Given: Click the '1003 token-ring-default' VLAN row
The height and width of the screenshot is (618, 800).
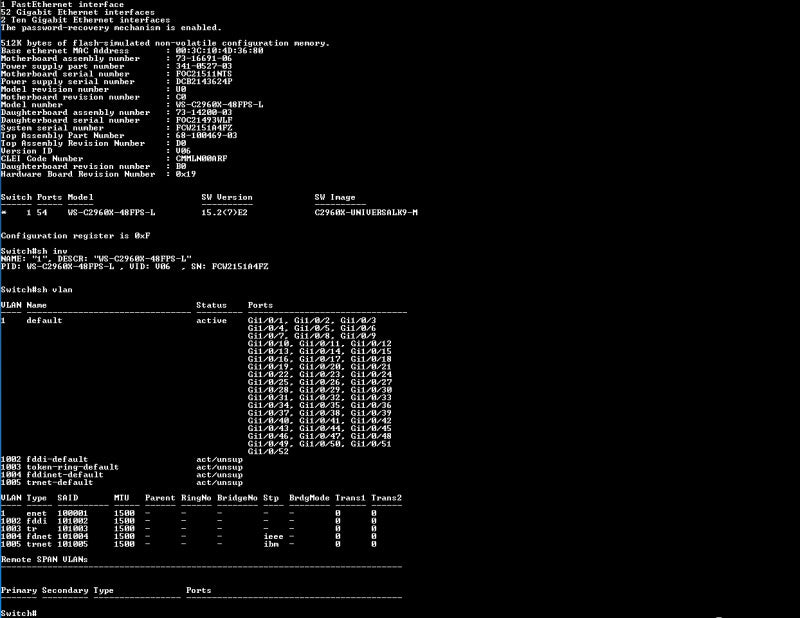Looking at the screenshot, I should click(121, 467).
